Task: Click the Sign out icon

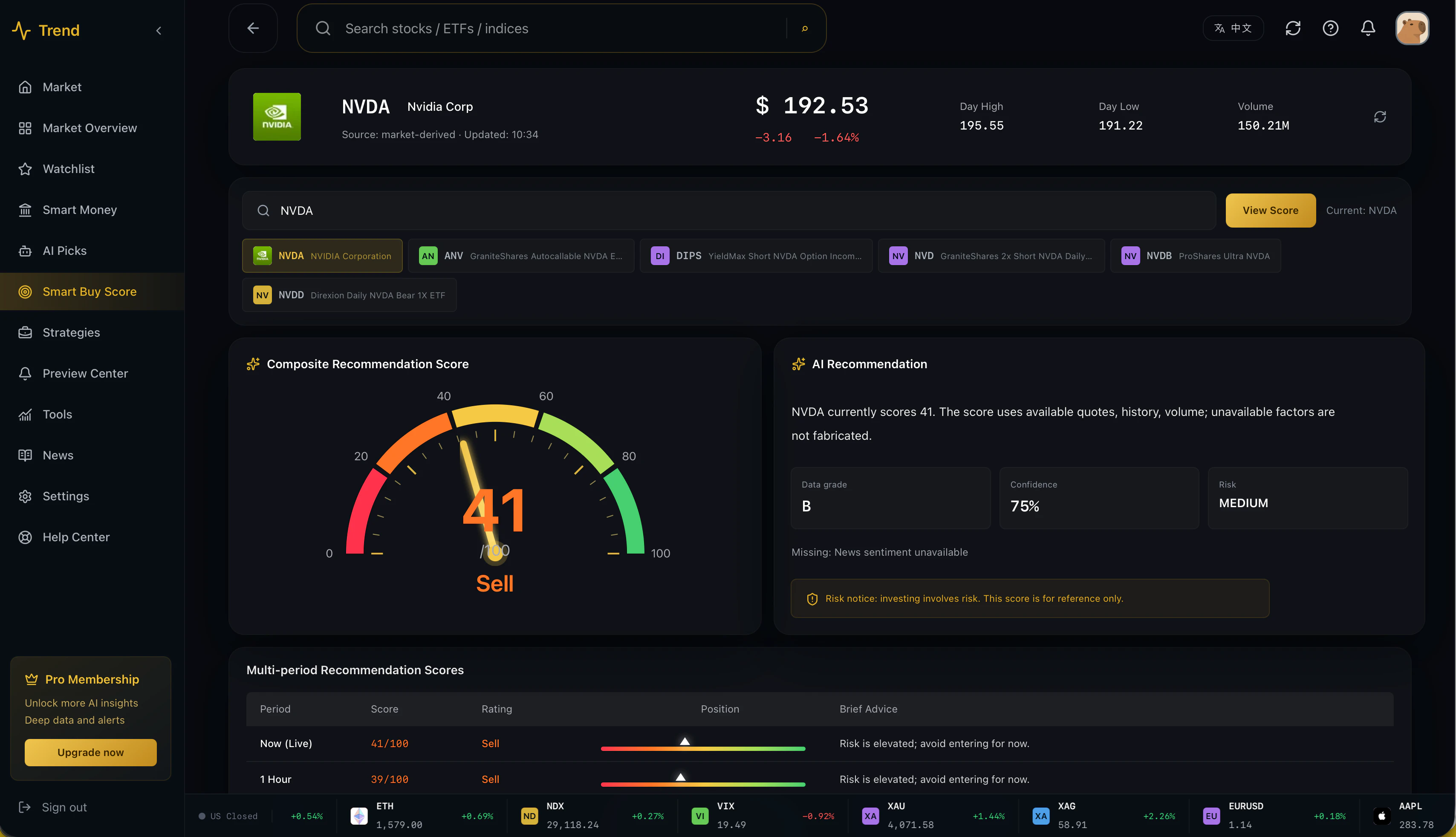Action: (x=25, y=807)
